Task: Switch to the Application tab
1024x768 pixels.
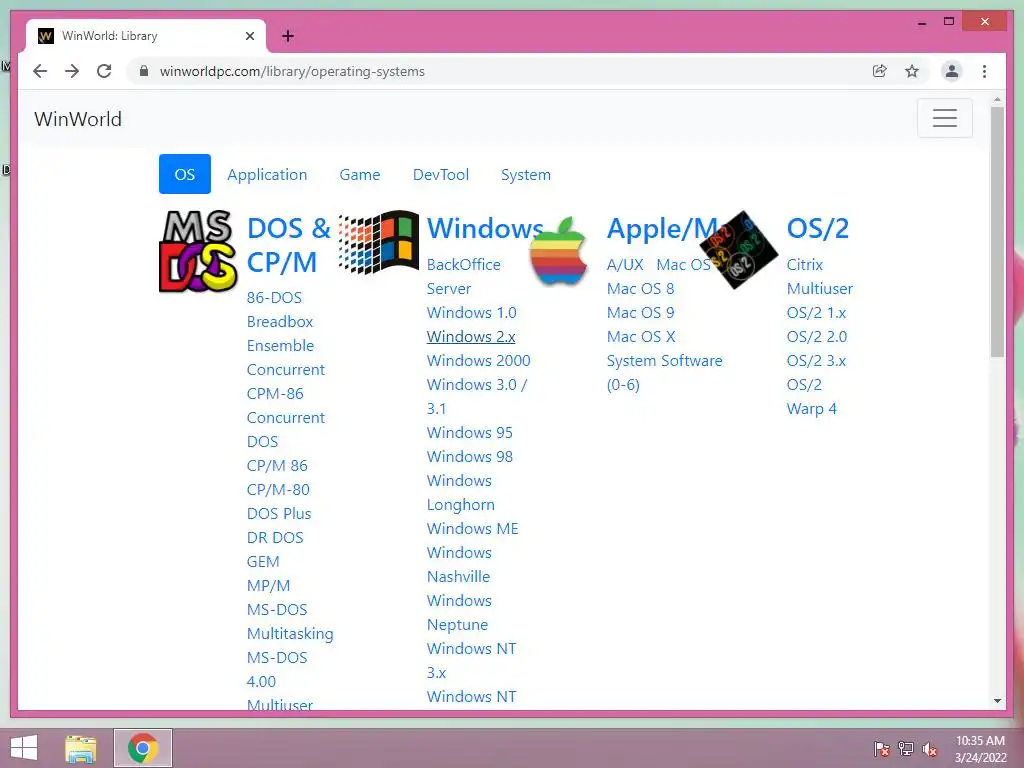Action: pos(267,174)
